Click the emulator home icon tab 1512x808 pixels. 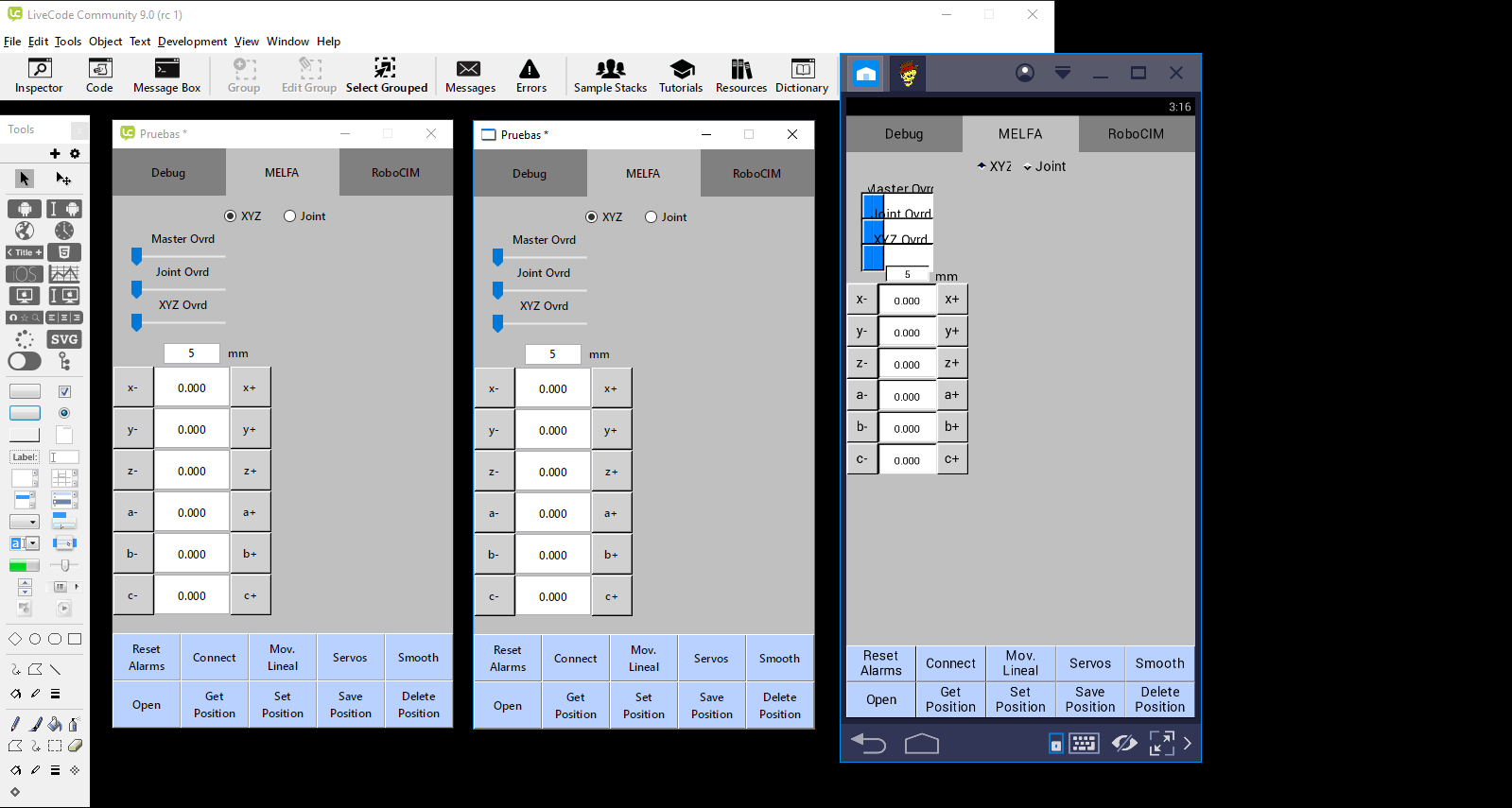pos(865,74)
